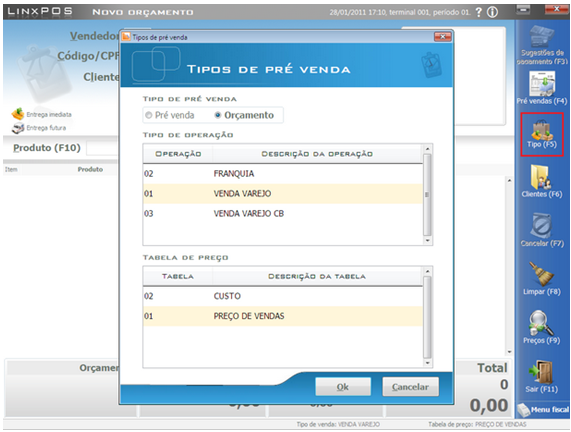The width and height of the screenshot is (571, 432).
Task: Choose the FRANQUIA operation row
Action: [283, 174]
